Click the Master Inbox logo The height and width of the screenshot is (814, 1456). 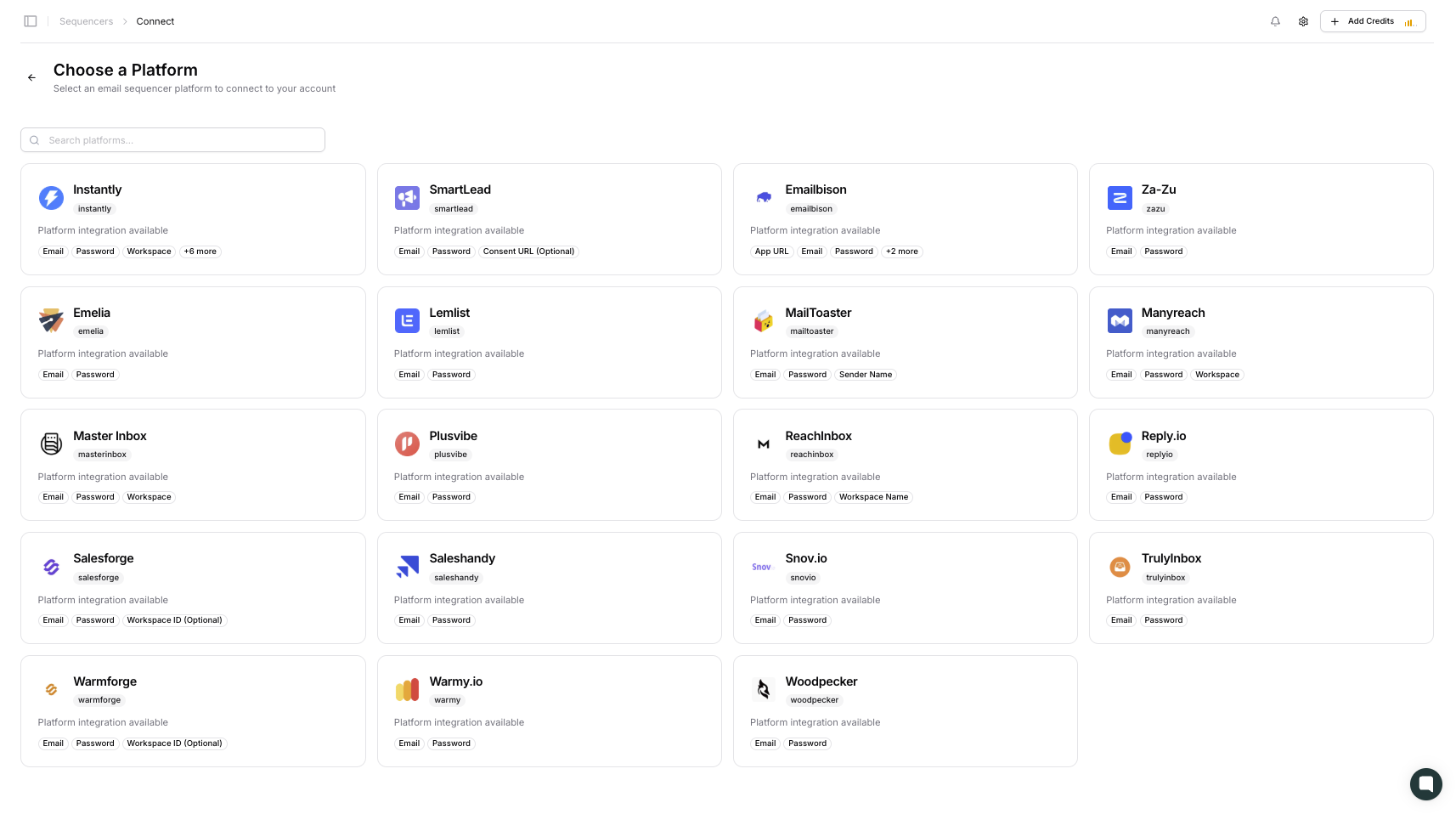[51, 444]
